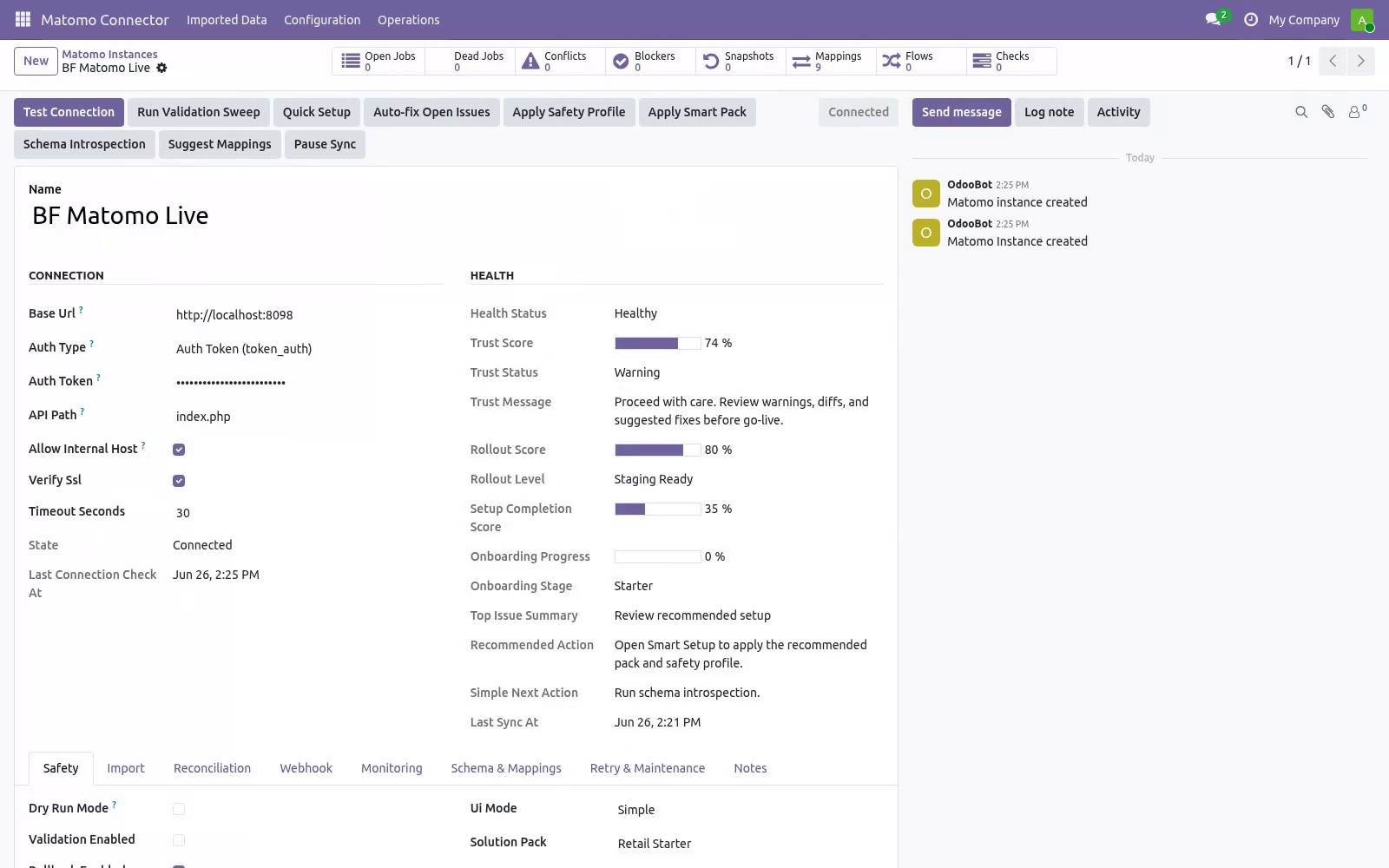The image size is (1389, 868).
Task: Open the Snapshots undo icon
Action: (x=711, y=61)
